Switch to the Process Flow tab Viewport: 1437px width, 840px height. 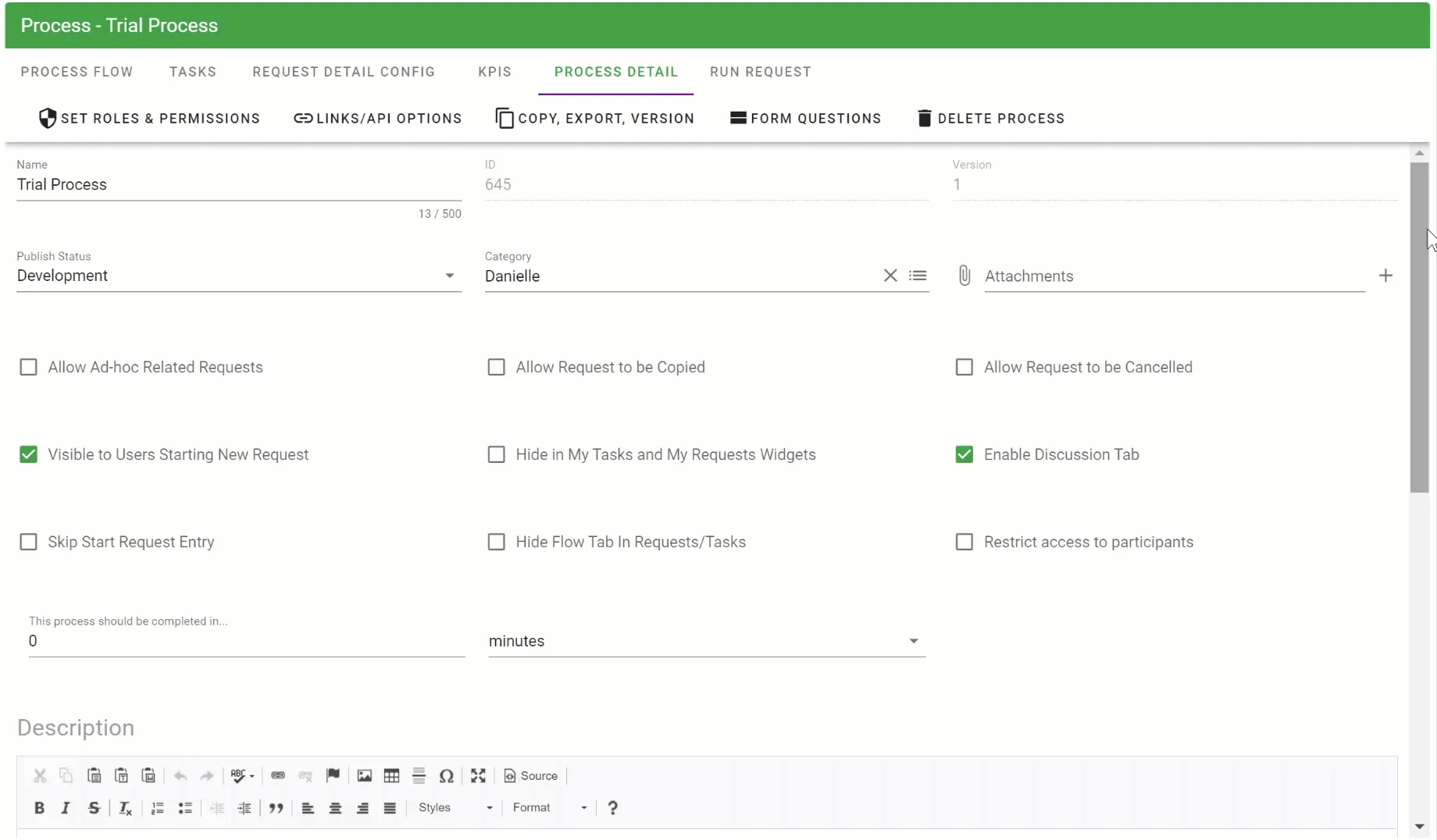click(x=77, y=72)
